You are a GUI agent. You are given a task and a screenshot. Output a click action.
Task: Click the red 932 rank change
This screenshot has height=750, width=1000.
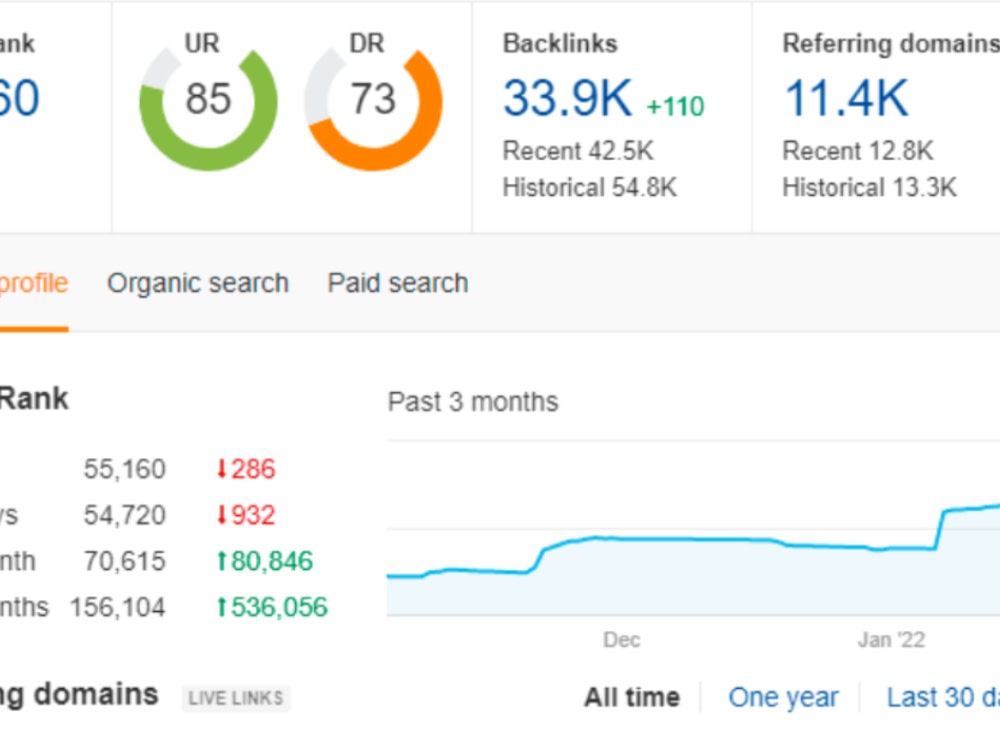246,515
